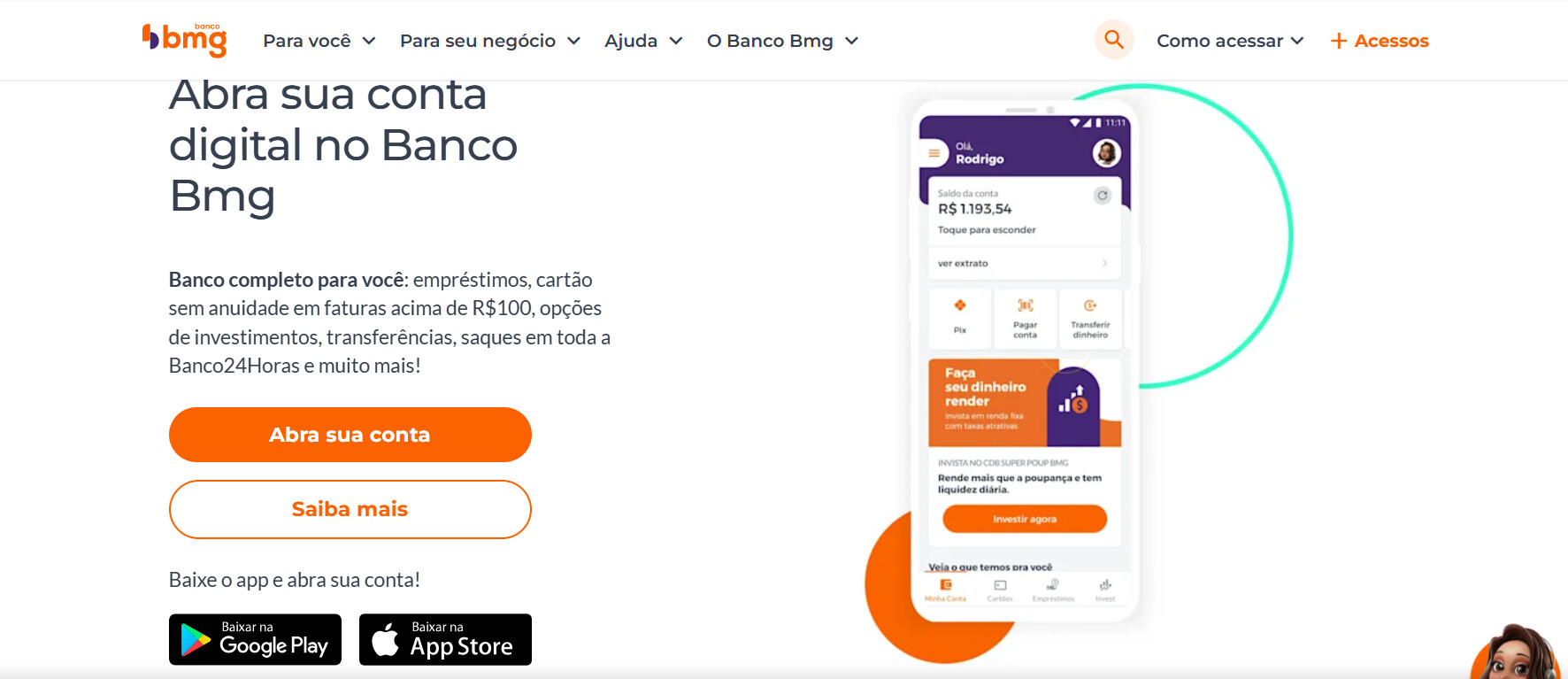Click the Banco Bmg logo
1568x679 pixels.
tap(185, 40)
